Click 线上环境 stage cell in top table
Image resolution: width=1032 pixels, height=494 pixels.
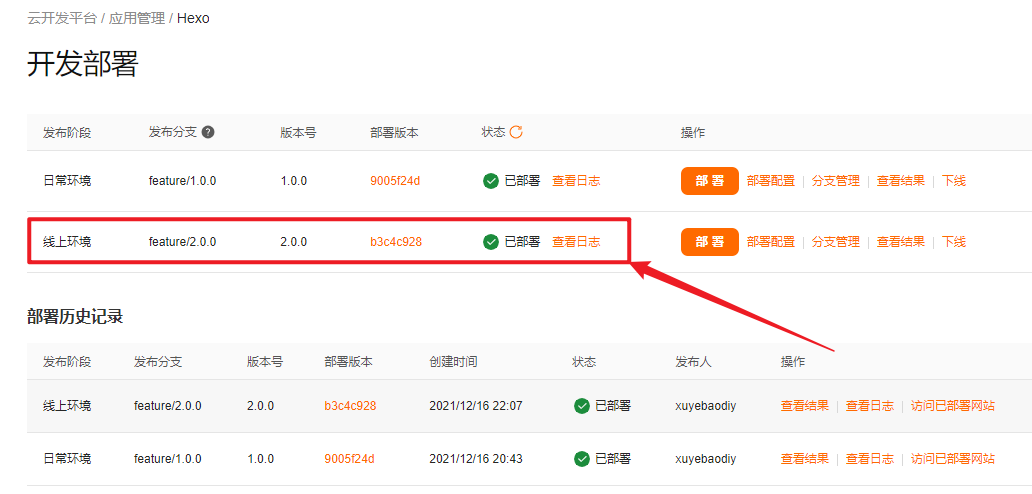[67, 242]
